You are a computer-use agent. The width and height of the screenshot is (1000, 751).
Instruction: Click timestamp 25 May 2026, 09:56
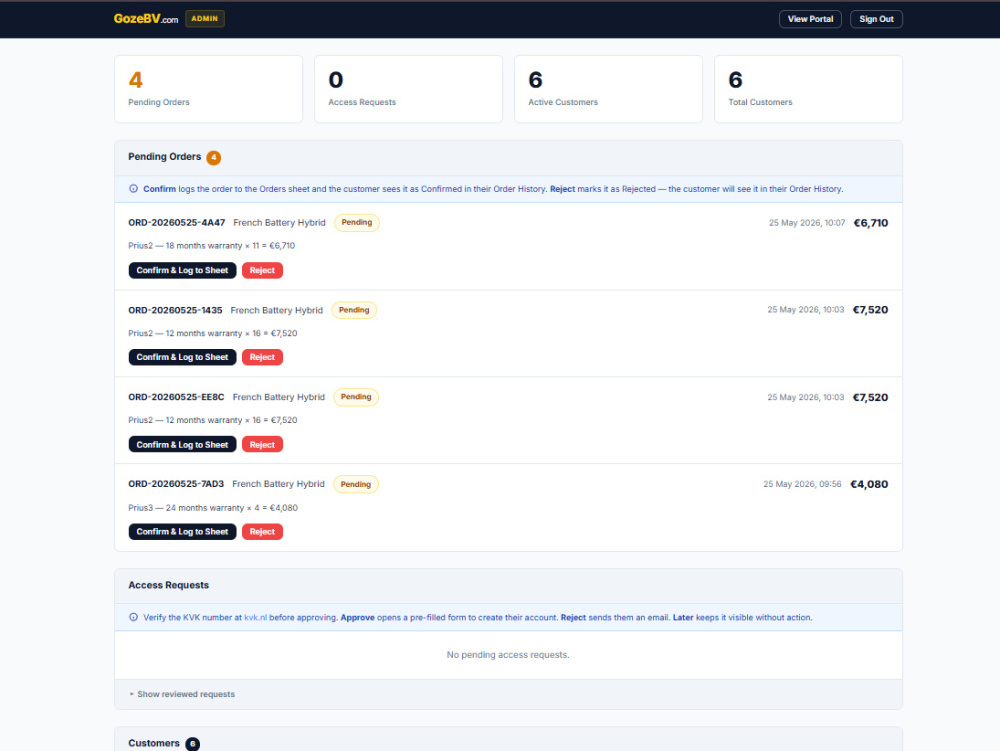tap(802, 484)
